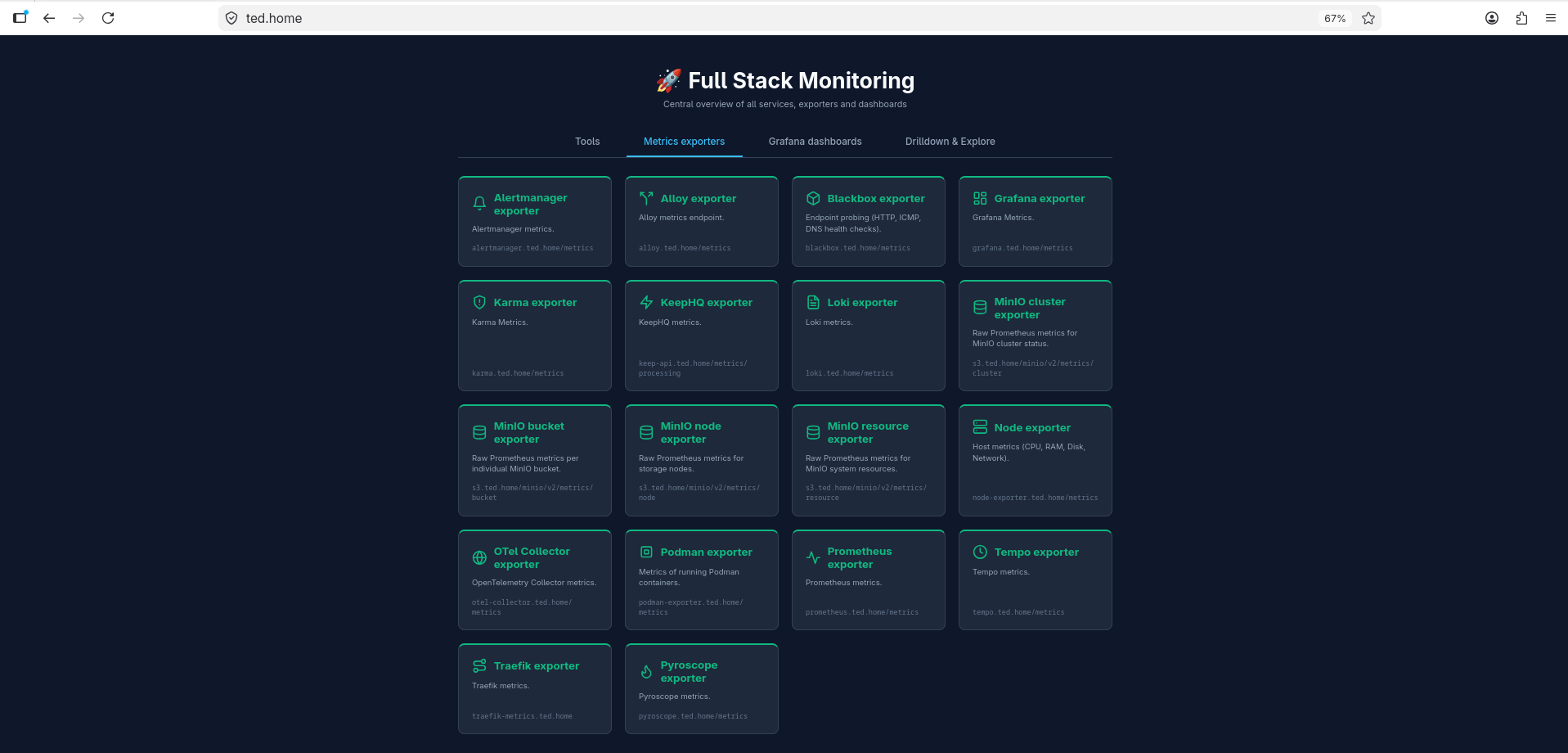Open the Alloy exporter title link
Viewport: 1568px width, 753px height.
[x=699, y=198]
